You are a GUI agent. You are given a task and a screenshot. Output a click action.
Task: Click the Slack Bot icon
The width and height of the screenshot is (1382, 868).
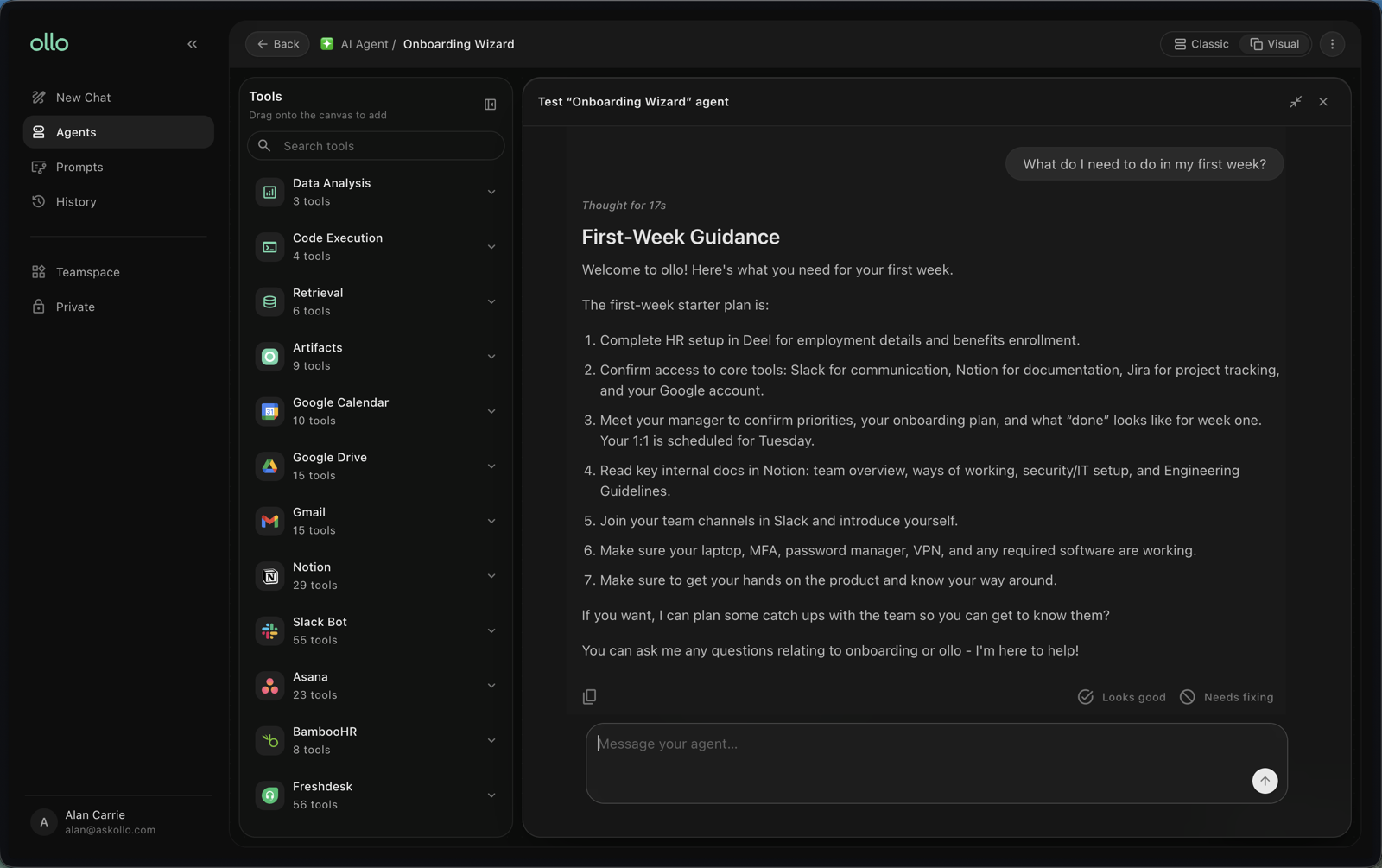pos(269,630)
